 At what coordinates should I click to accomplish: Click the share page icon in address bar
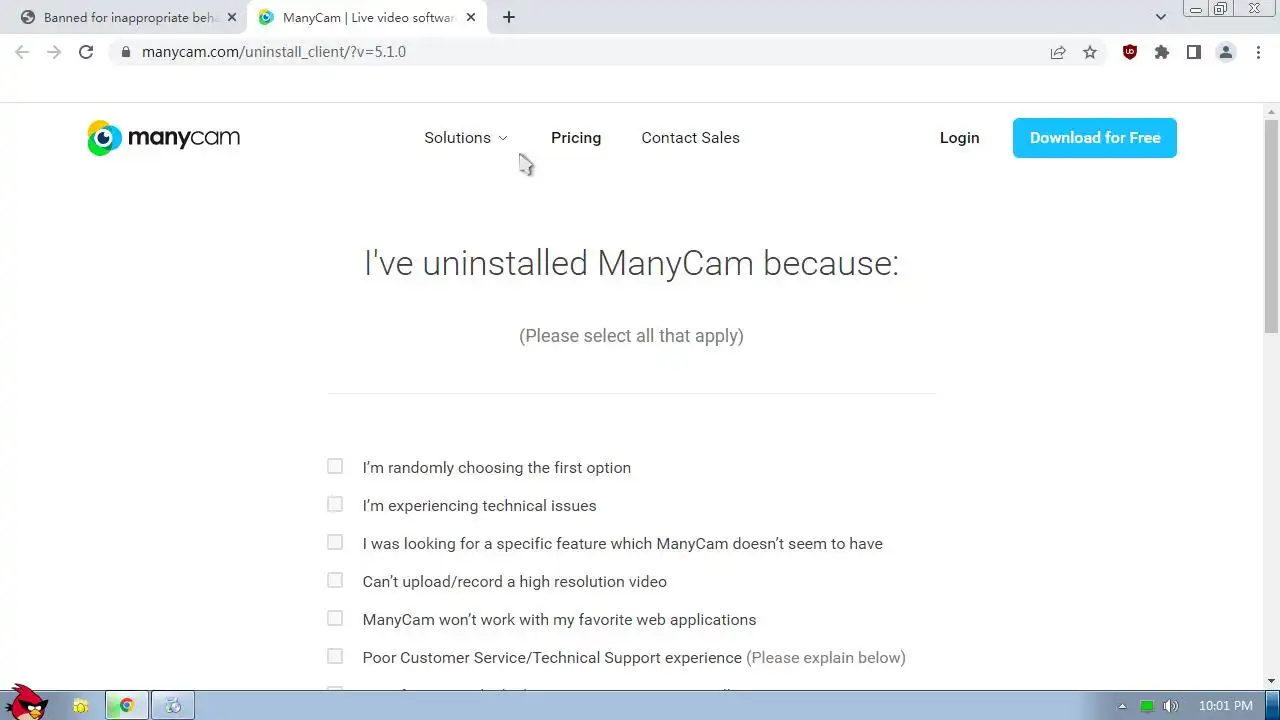point(1058,52)
